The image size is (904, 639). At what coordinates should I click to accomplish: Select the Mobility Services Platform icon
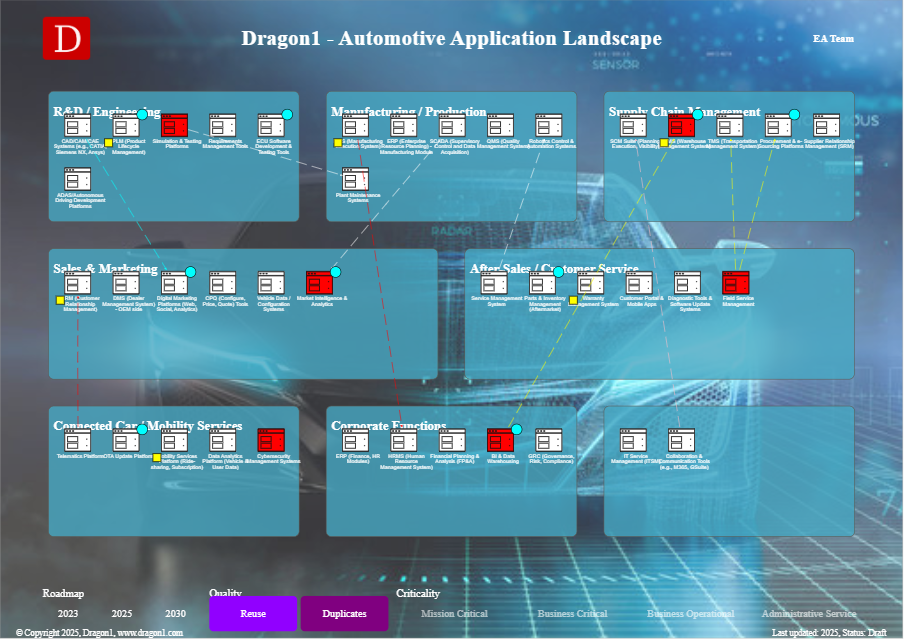click(x=175, y=440)
